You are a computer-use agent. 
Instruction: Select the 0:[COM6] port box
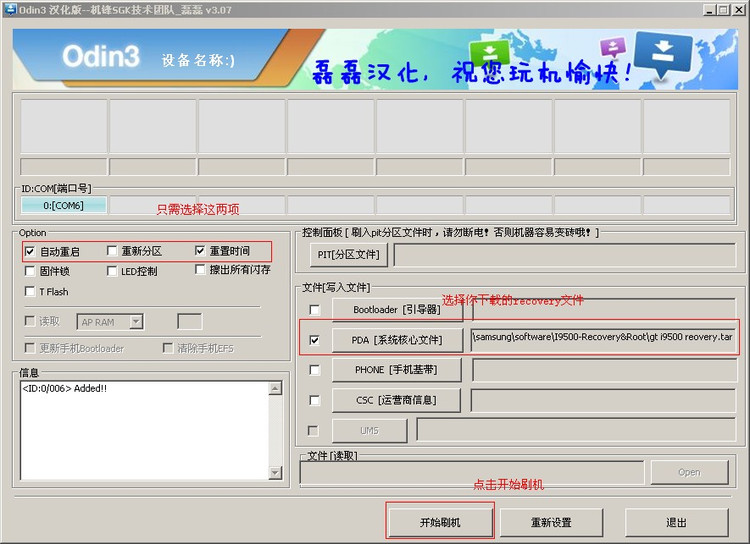(64, 205)
